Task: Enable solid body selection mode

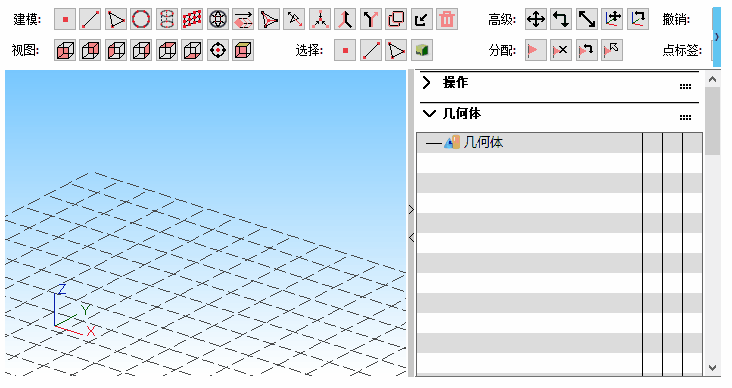Action: click(422, 50)
